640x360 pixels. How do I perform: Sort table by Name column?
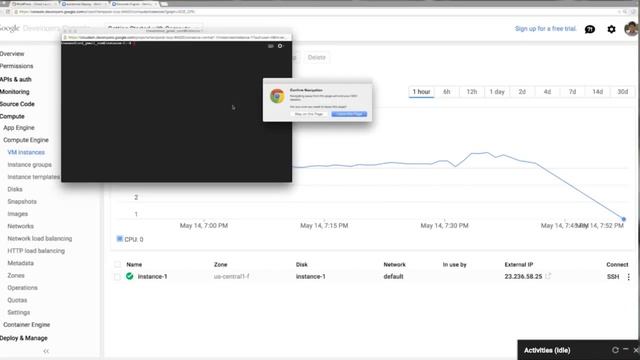click(134, 264)
